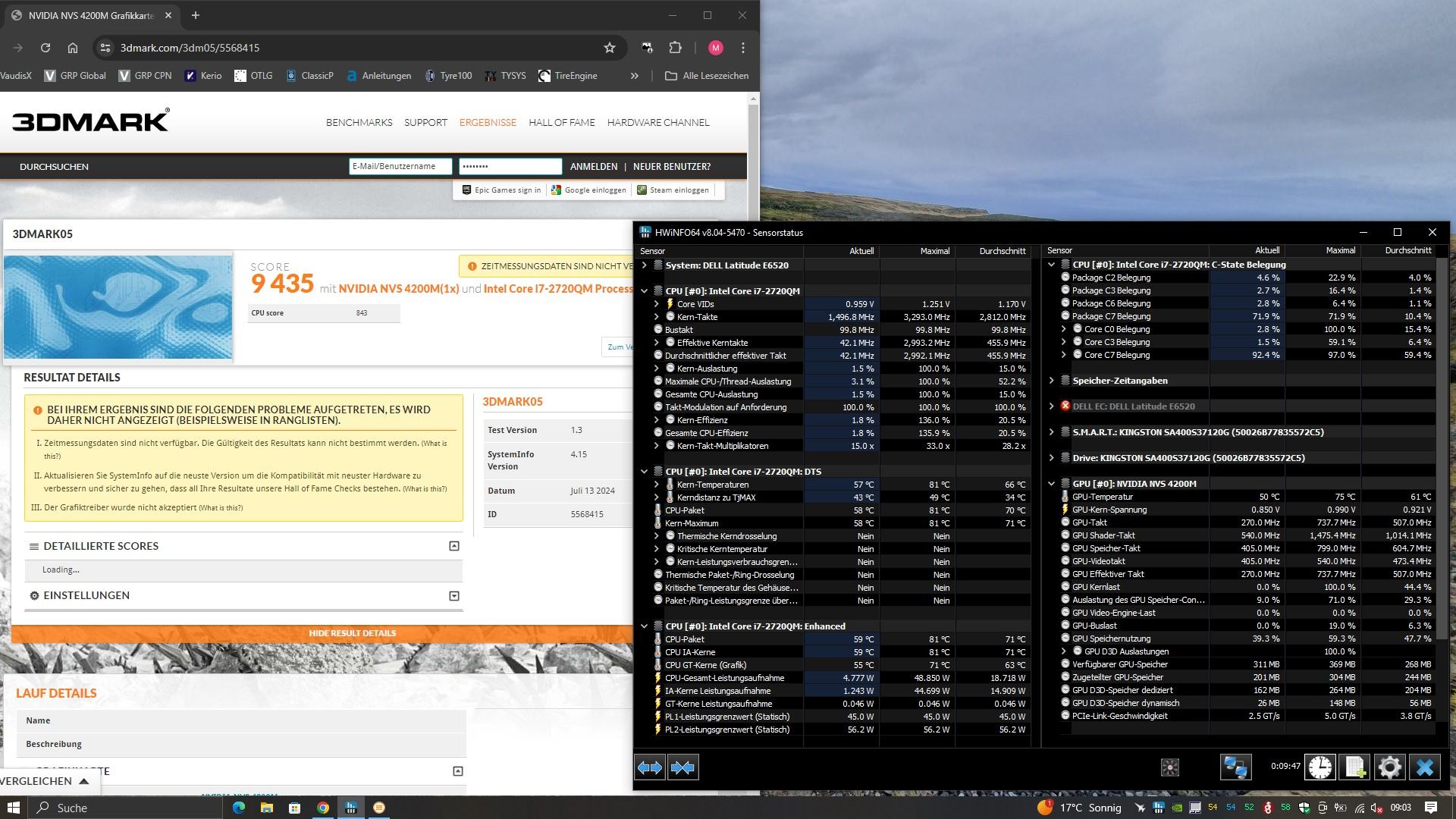The width and height of the screenshot is (1456, 819).
Task: Open SUPPORT menu item
Action: point(425,122)
